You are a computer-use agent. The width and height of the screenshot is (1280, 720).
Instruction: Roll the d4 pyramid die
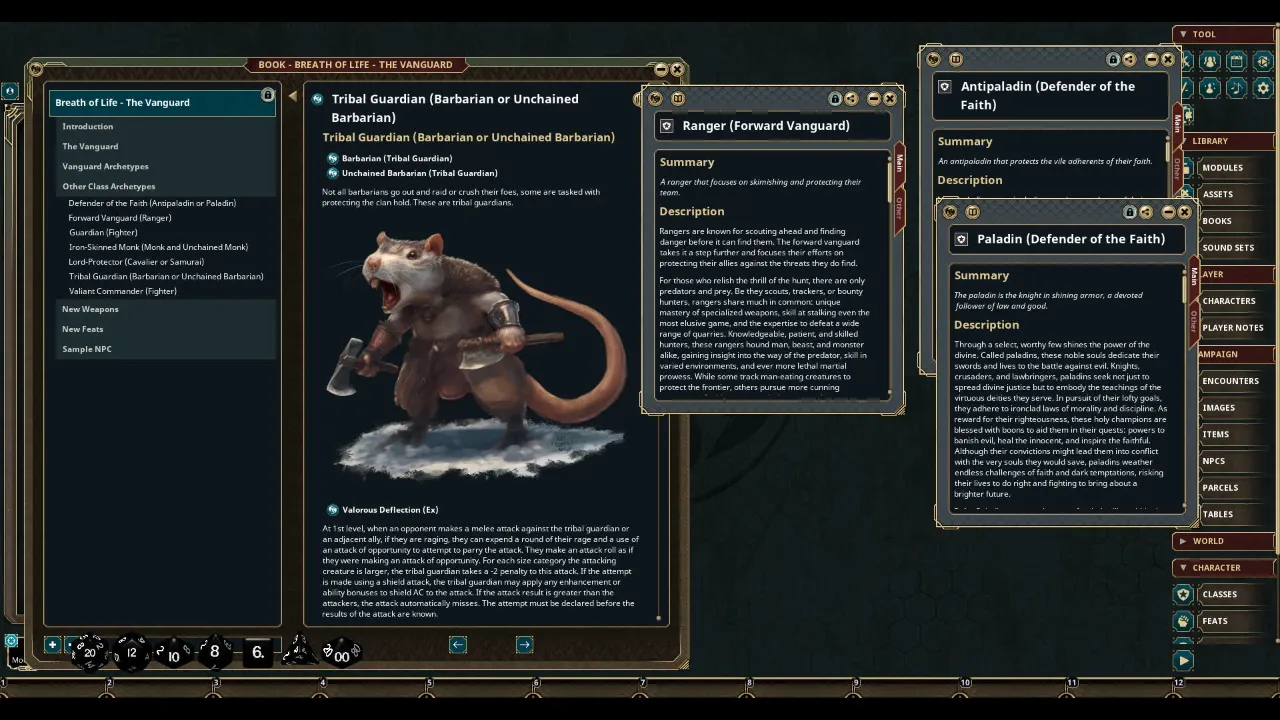(x=298, y=652)
